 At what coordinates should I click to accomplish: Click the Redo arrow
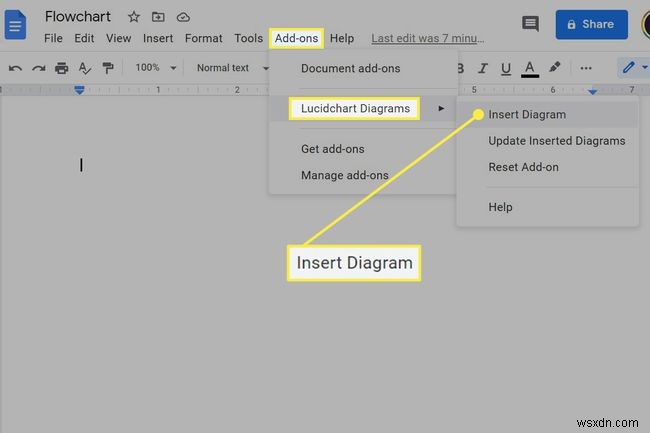click(39, 68)
